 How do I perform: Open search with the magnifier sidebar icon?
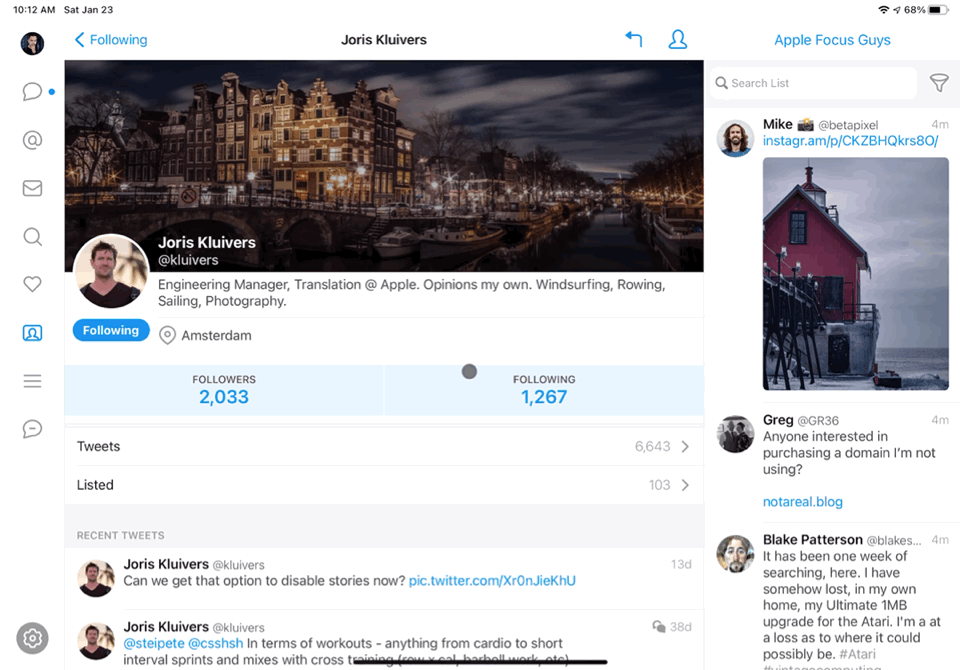coord(31,237)
